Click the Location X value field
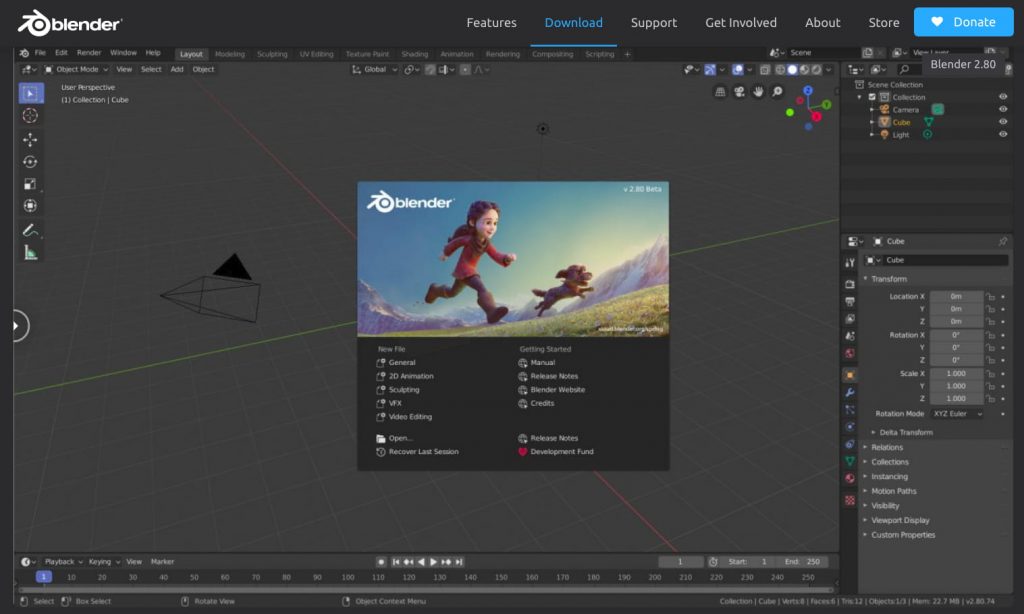 [x=956, y=296]
